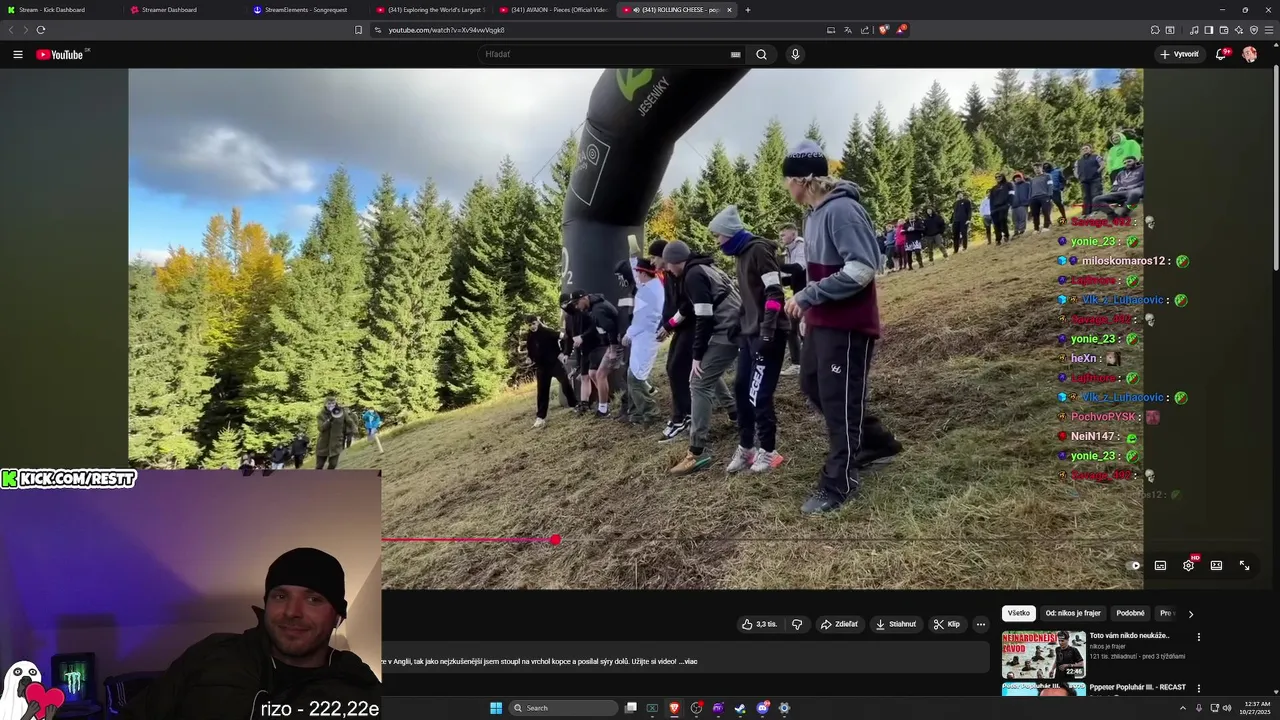Toggle video subtitles captions button
Image resolution: width=1280 pixels, height=720 pixels.
coord(1160,565)
